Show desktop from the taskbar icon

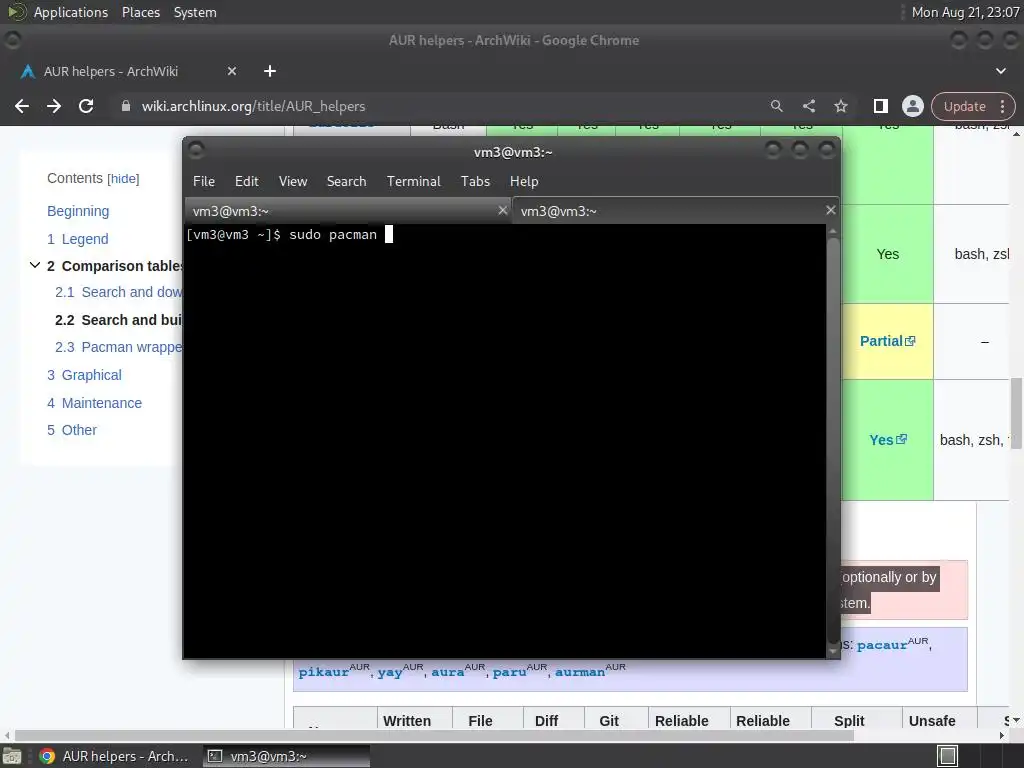pos(11,756)
